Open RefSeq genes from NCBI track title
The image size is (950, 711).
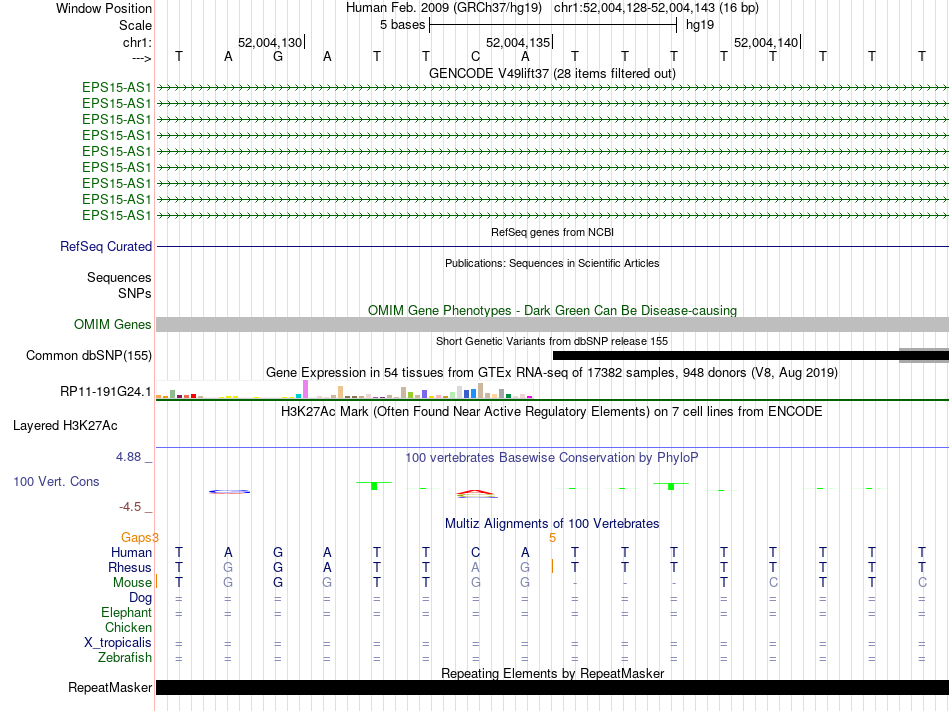coord(552,232)
